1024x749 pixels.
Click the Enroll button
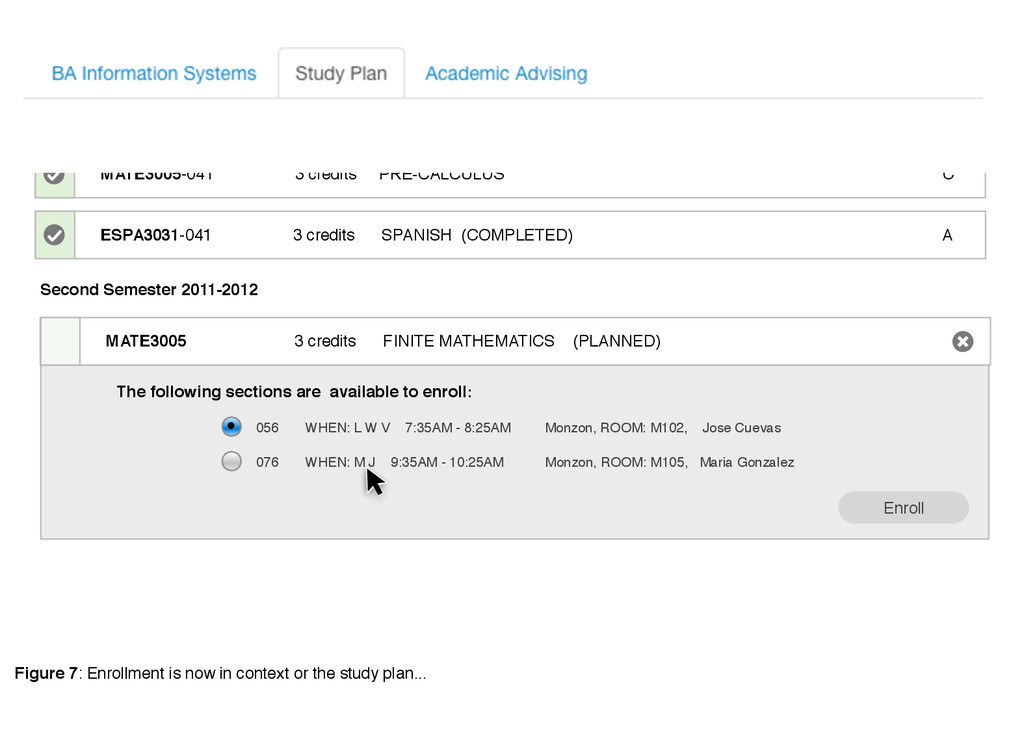pyautogui.click(x=903, y=508)
